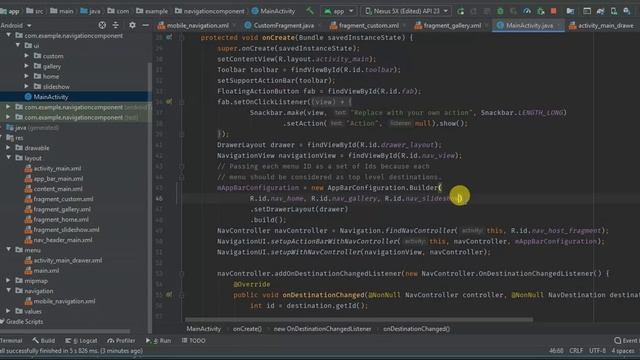Viewport: 640px width, 360px height.
Task: Fold the comment block starting with Passing
Action: coord(182,167)
